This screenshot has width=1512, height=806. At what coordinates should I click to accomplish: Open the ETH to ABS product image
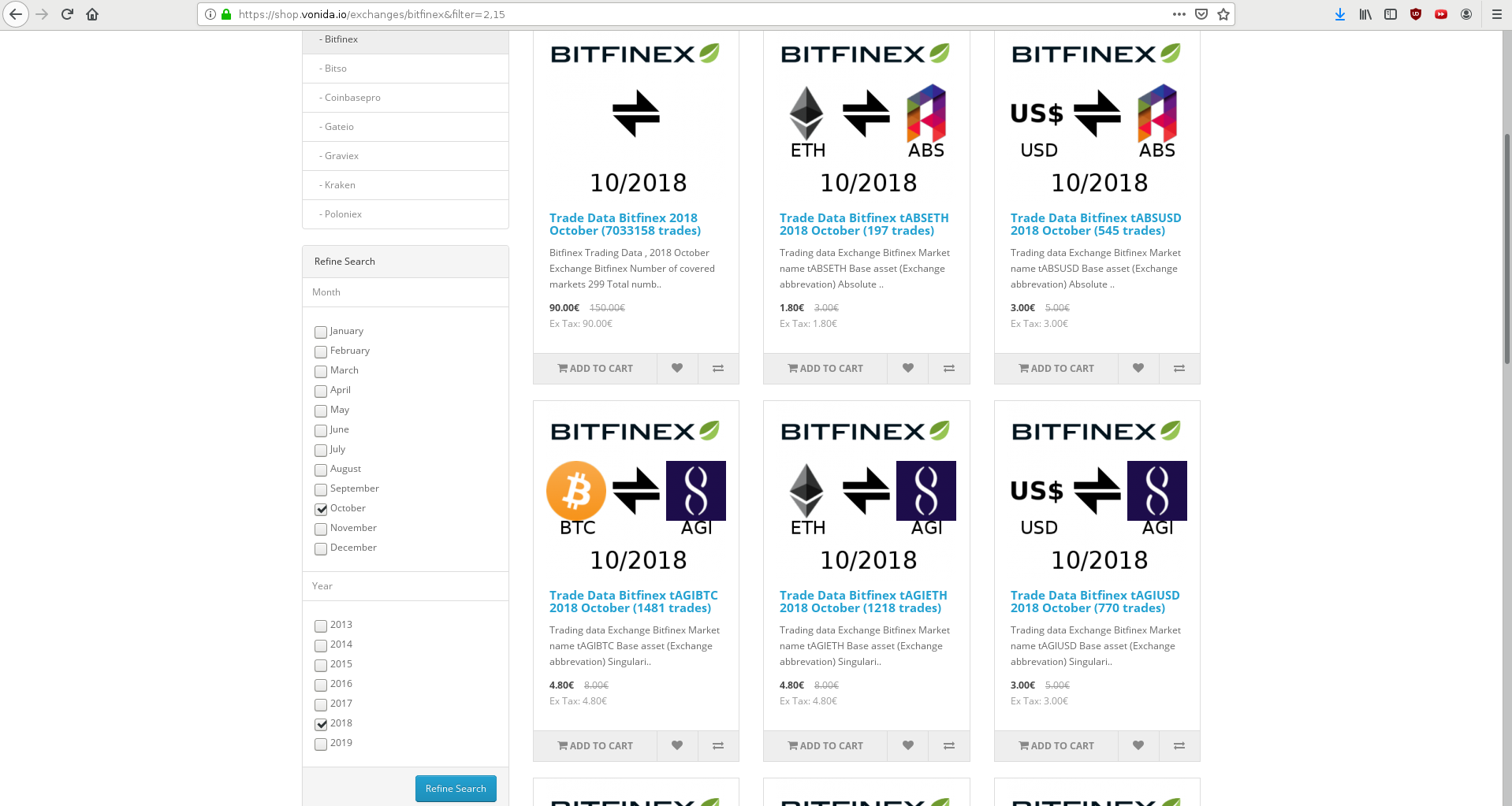point(866,118)
